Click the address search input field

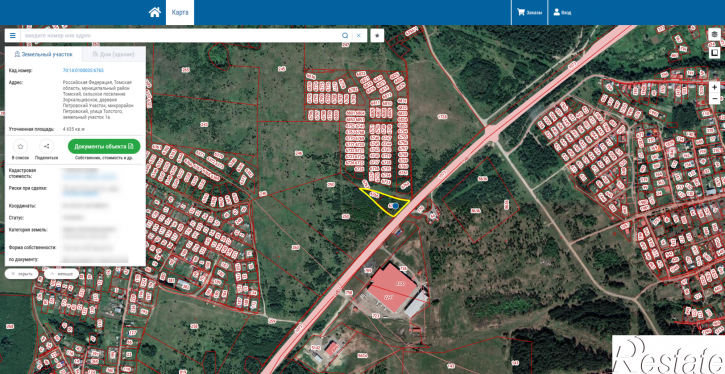182,36
